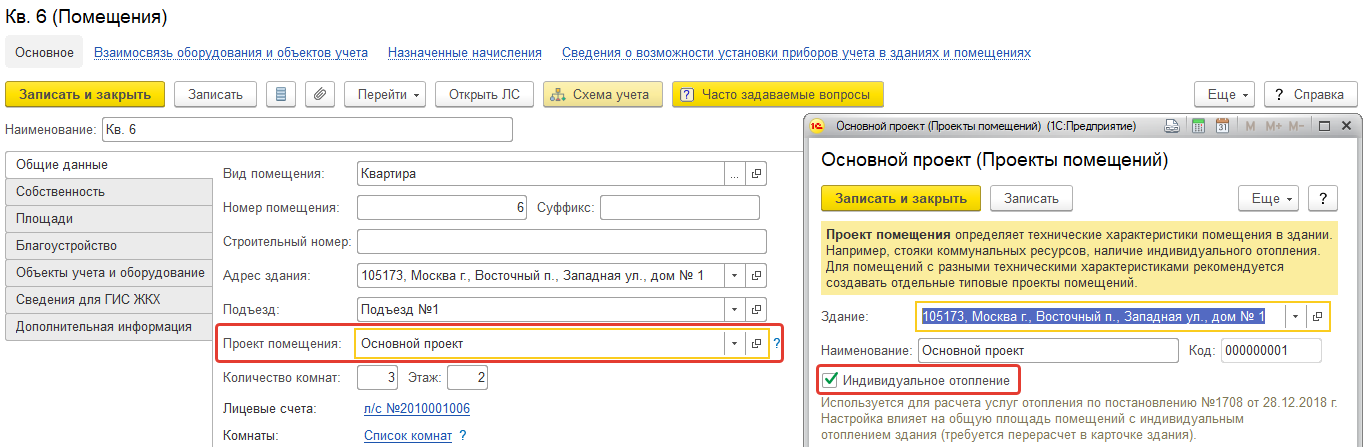Open Адрес здания dropdown list
Screen dimensions: 1372x447
(x=735, y=276)
